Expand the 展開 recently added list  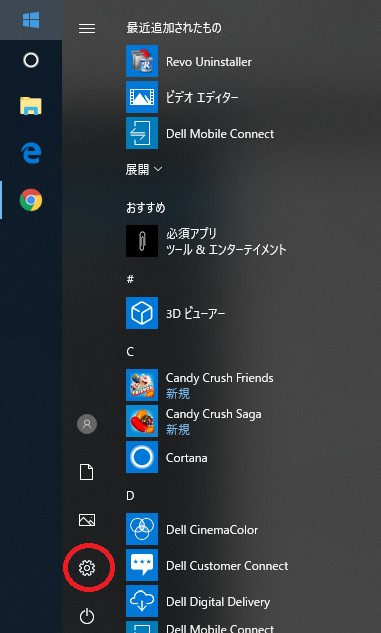[x=144, y=170]
